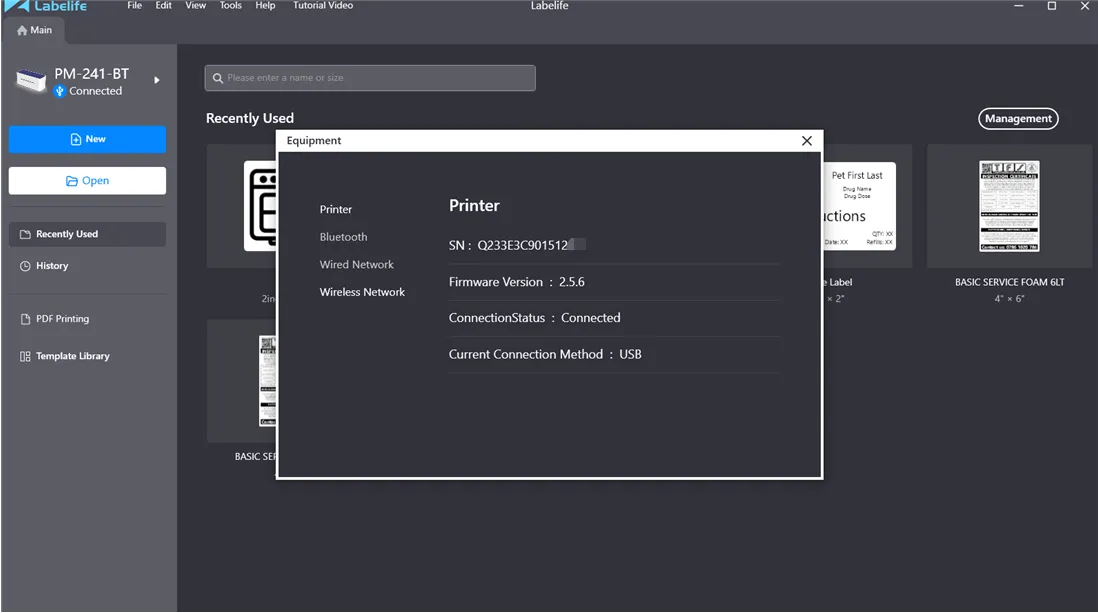
Task: Open the File menu
Action: tap(134, 6)
